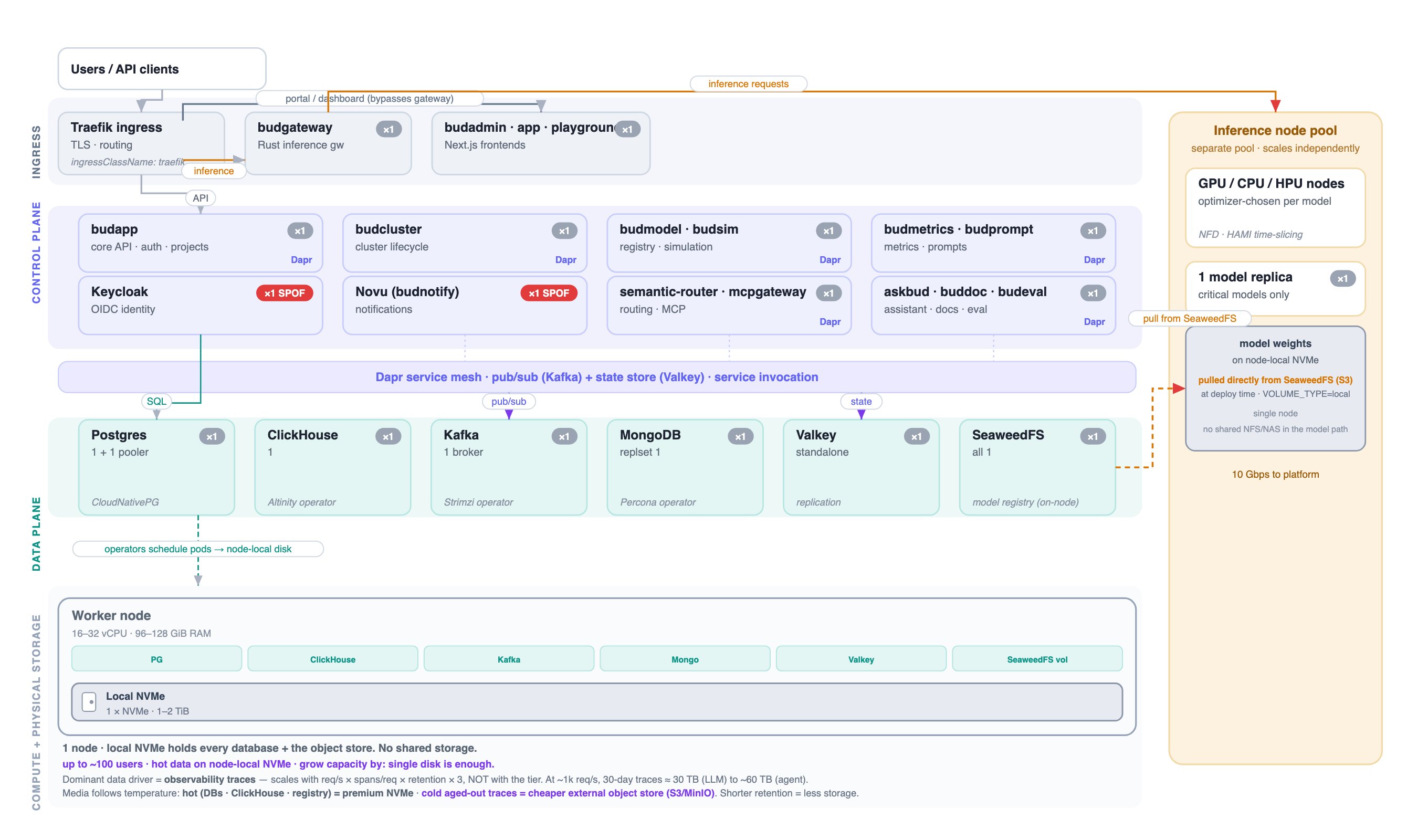This screenshot has width=1428, height=840.
Task: Click the portal / dashboard (bypasses gateway) label
Action: [x=370, y=99]
